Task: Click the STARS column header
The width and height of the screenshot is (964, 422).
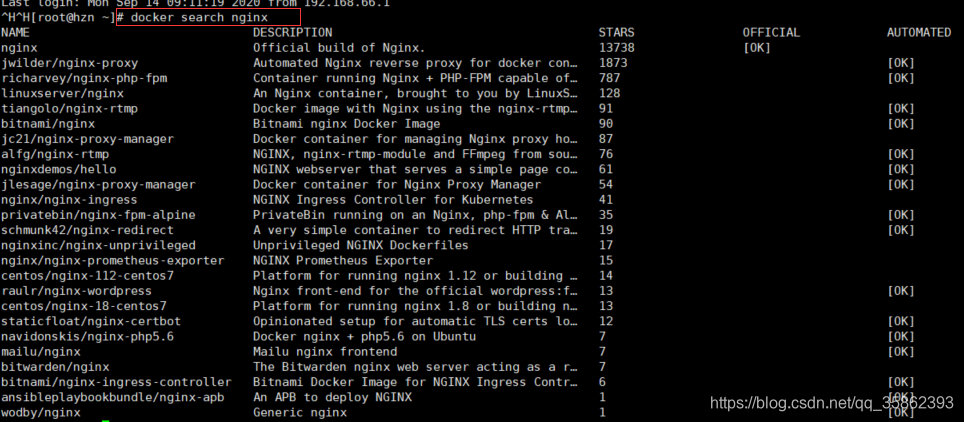Action: point(617,33)
